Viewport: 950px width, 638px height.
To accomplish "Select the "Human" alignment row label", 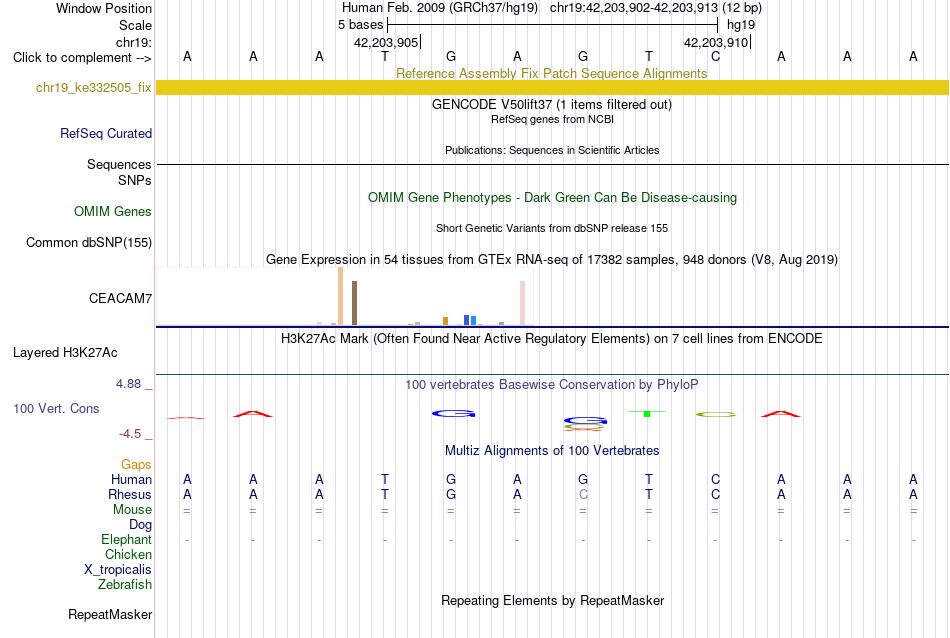I will pos(131,479).
